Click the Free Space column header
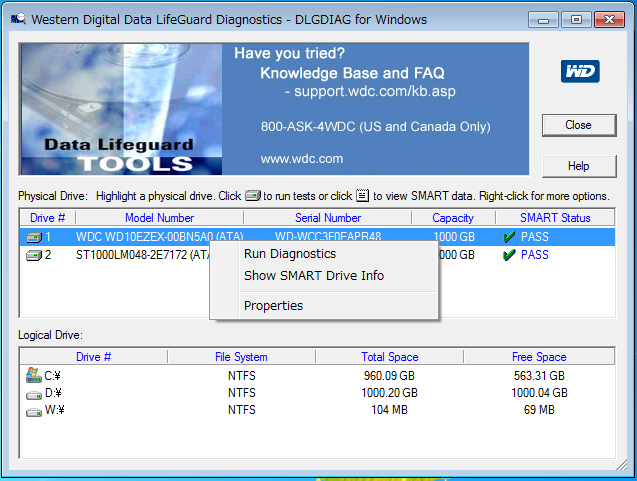The height and width of the screenshot is (481, 637). click(539, 357)
